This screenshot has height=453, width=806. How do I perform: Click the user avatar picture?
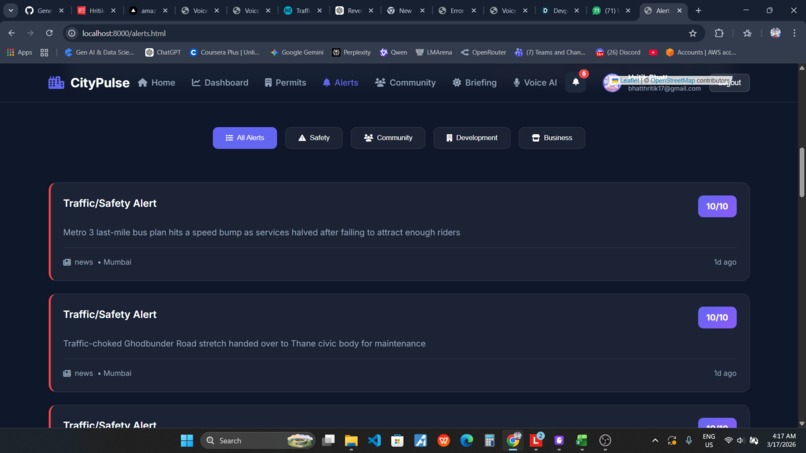[x=612, y=82]
